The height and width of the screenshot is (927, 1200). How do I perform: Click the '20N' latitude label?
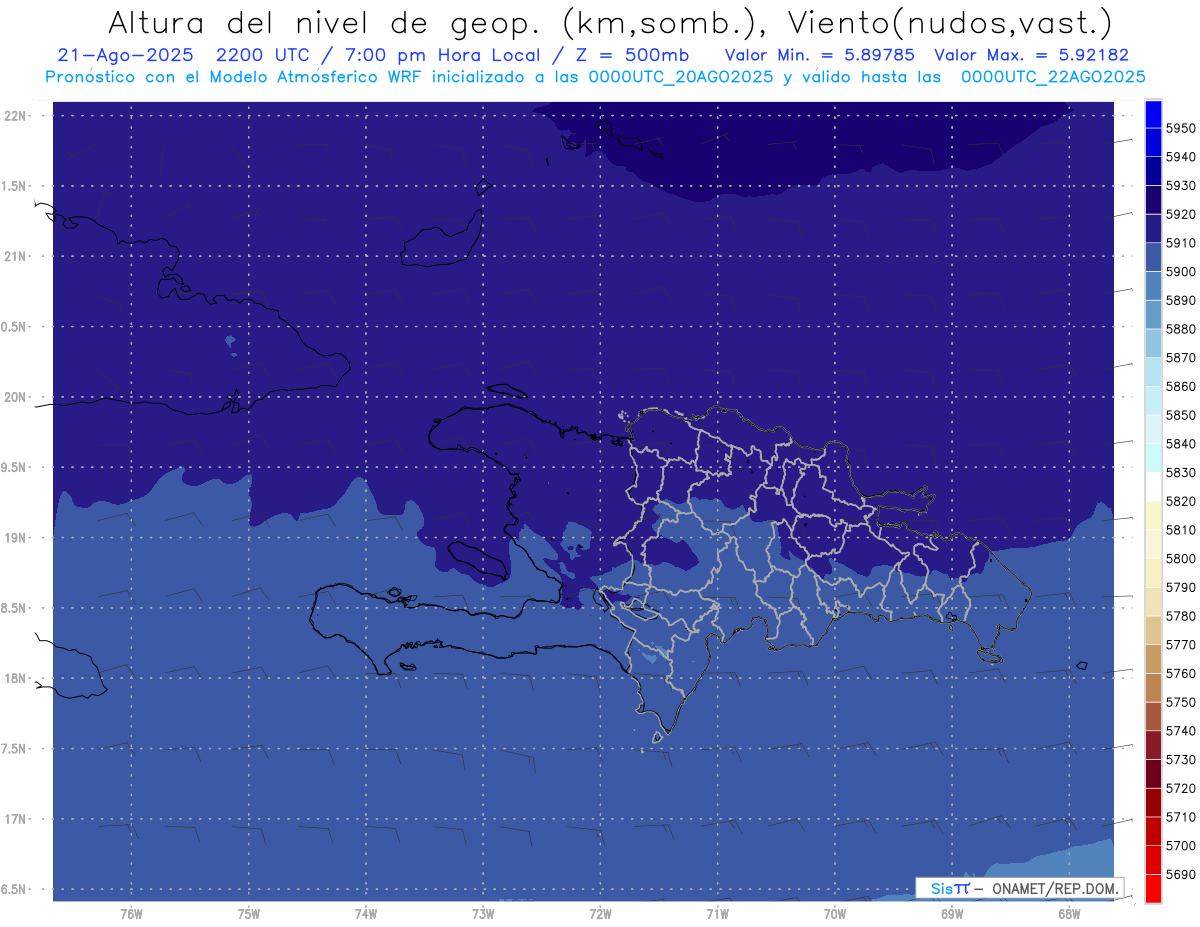[15, 398]
